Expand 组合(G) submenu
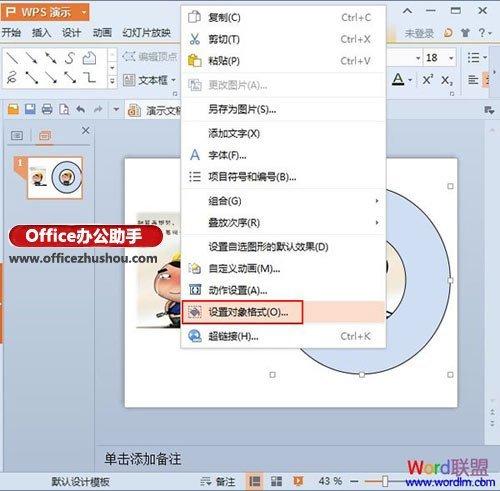 (x=284, y=201)
